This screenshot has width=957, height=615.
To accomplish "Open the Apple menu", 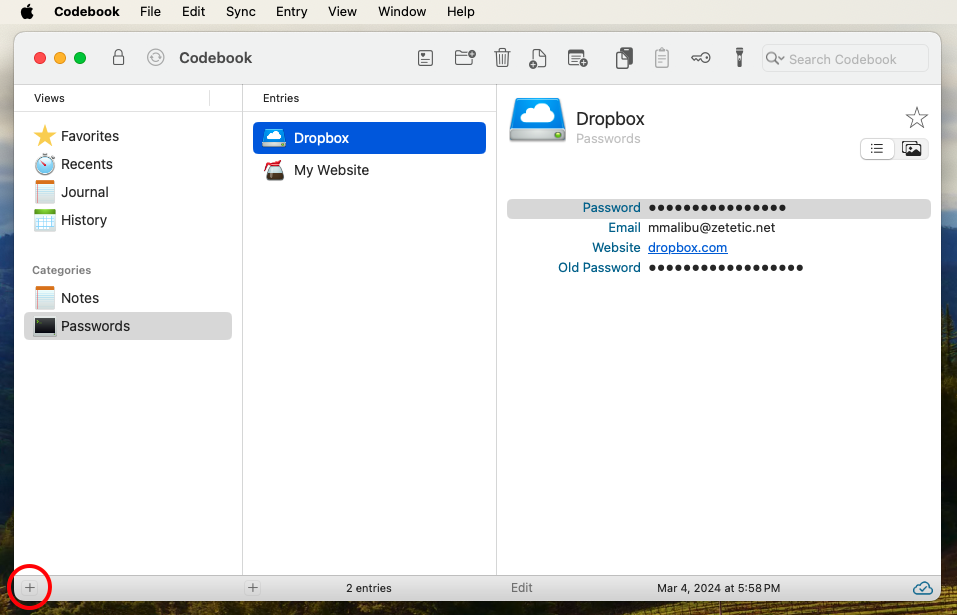I will pyautogui.click(x=27, y=12).
